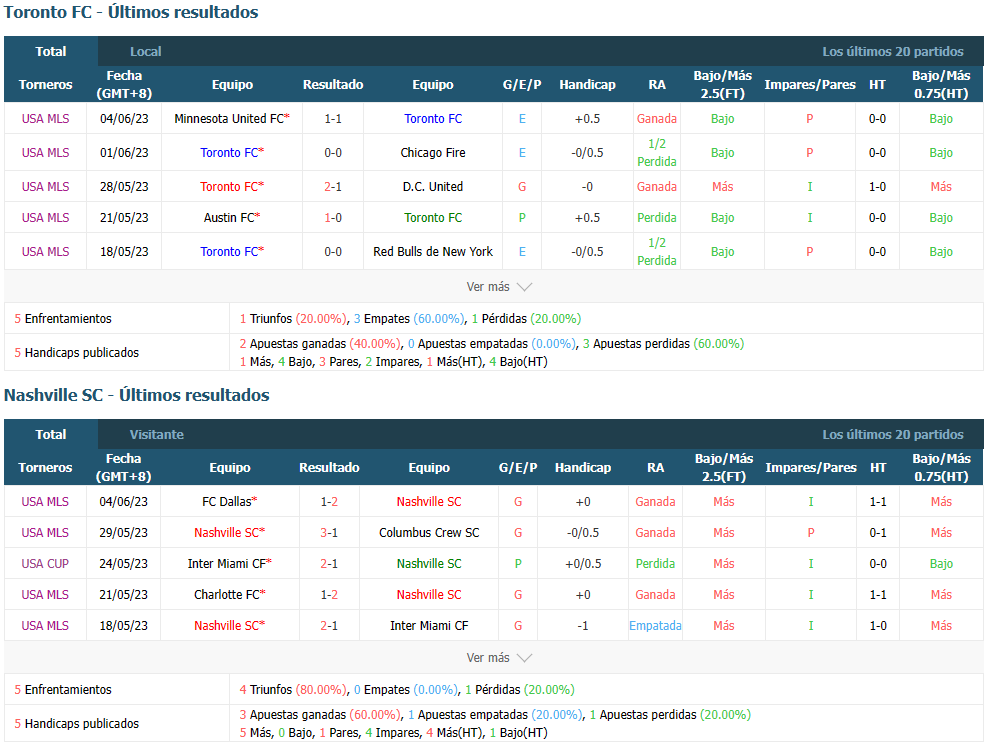Click the "G" win marker in the D.C. United row
This screenshot has height=747, width=990.
pos(522,187)
